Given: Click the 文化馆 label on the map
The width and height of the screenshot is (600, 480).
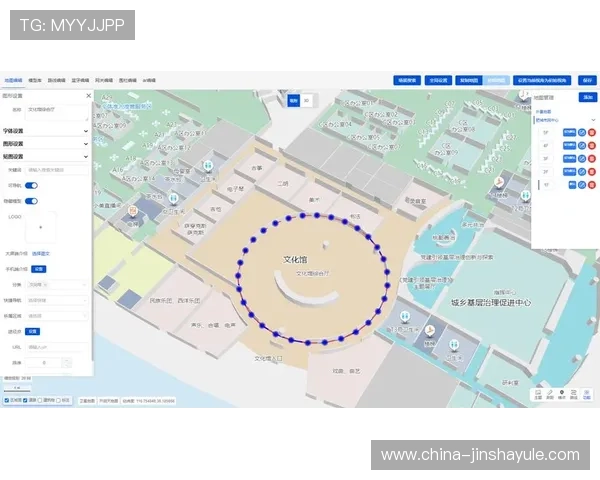Looking at the screenshot, I should tap(295, 260).
